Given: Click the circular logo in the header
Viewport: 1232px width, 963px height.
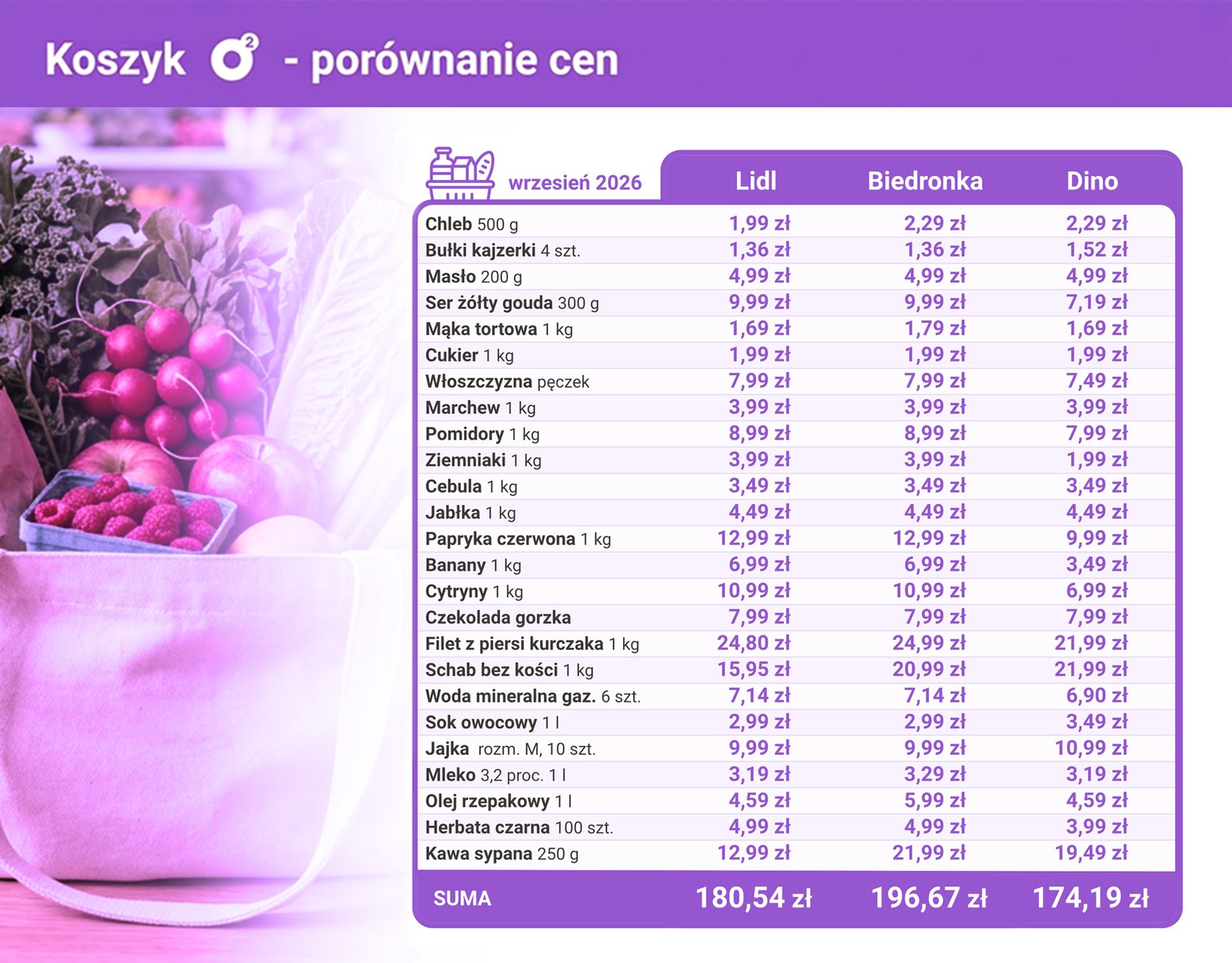Looking at the screenshot, I should click(x=235, y=58).
